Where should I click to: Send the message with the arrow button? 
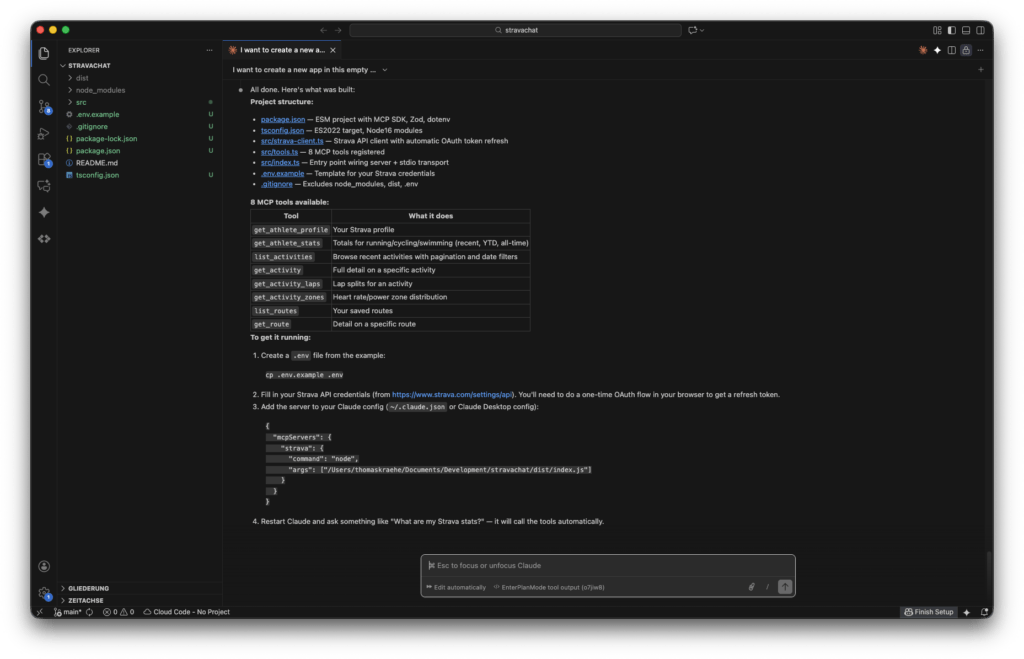(x=785, y=587)
